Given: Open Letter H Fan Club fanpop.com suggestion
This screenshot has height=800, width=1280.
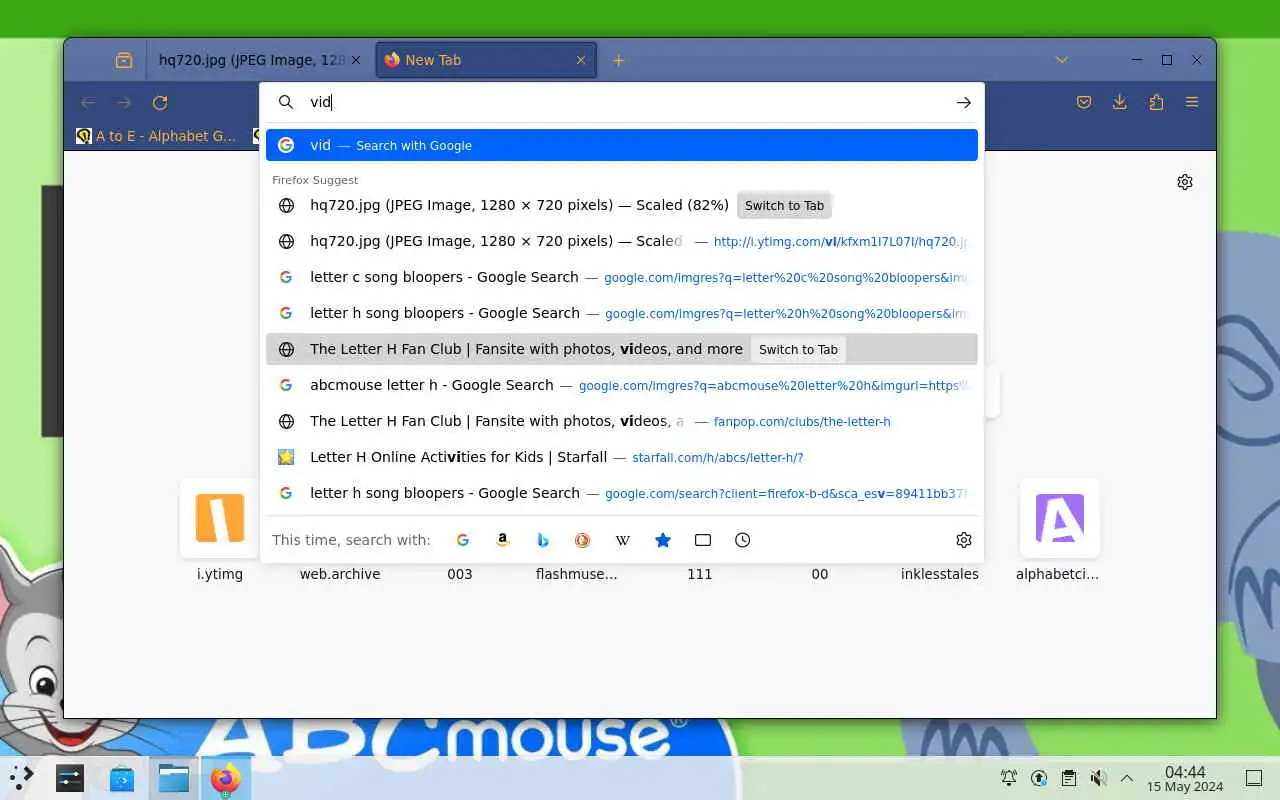Looking at the screenshot, I should [622, 421].
